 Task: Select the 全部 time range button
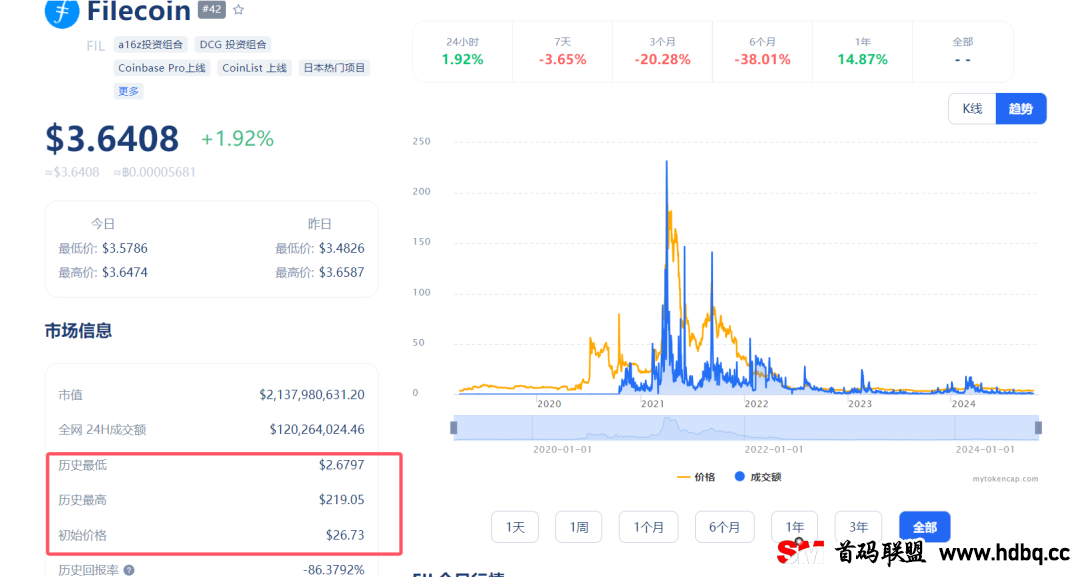coord(924,527)
